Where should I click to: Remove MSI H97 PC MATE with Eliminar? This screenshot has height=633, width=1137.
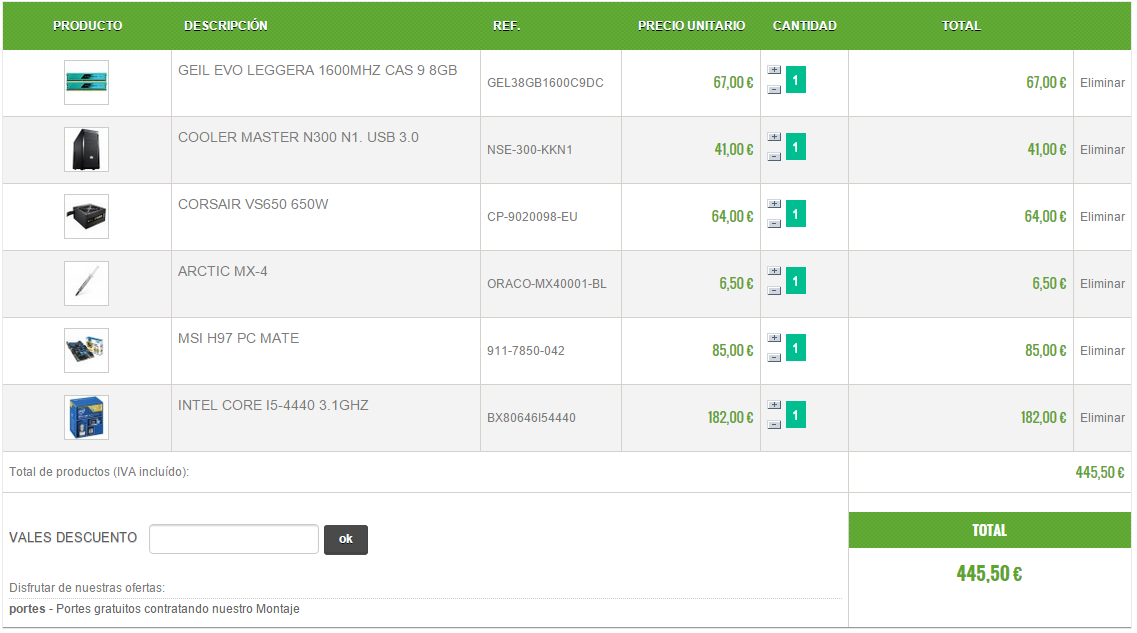1102,351
